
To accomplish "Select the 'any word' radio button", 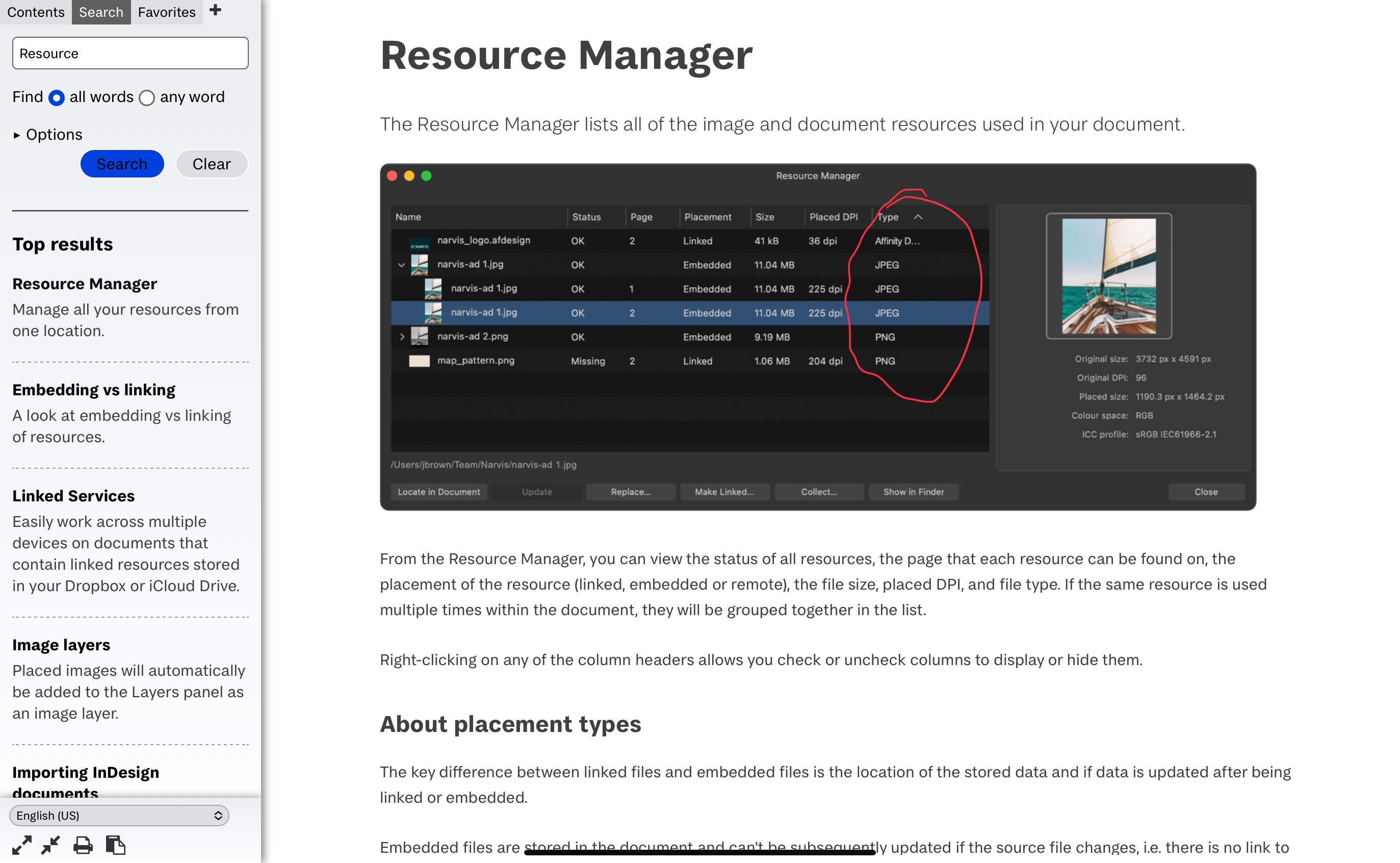I will click(x=147, y=98).
